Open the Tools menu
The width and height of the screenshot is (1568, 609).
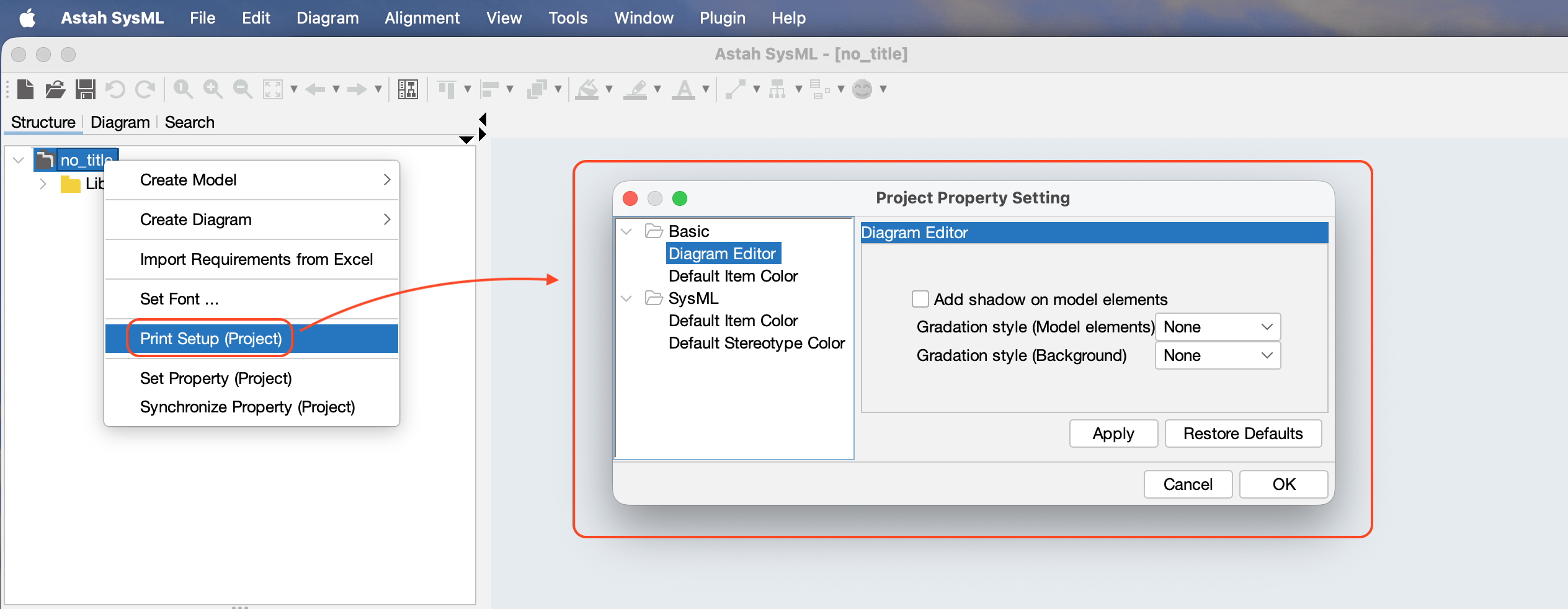tap(568, 17)
